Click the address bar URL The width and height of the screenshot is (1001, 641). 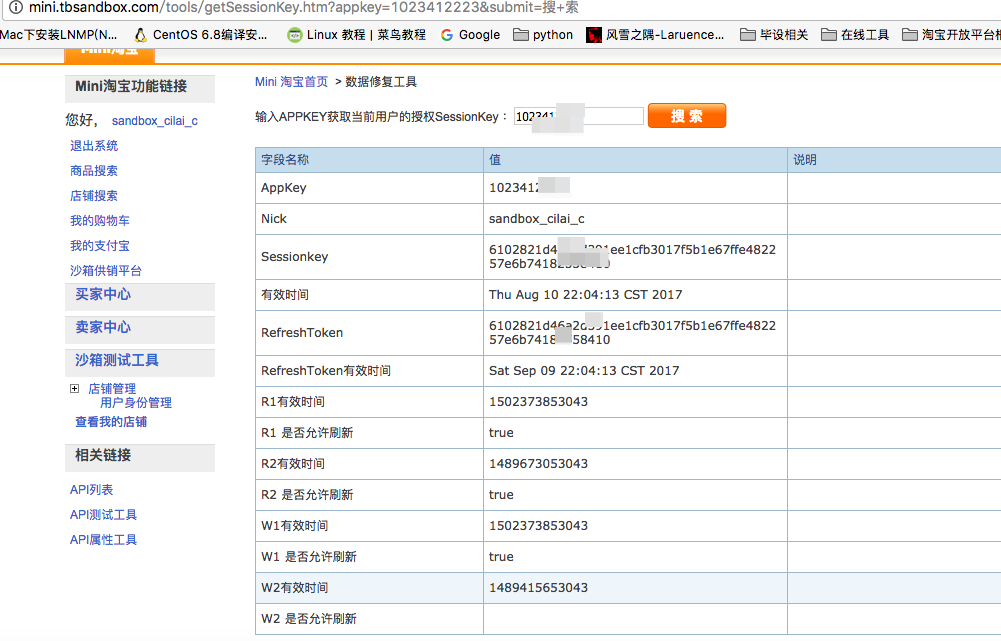(x=304, y=8)
